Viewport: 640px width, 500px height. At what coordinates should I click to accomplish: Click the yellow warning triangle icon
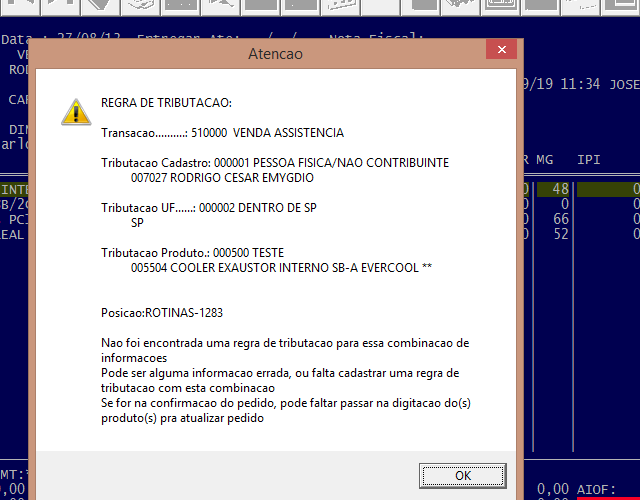[76, 112]
